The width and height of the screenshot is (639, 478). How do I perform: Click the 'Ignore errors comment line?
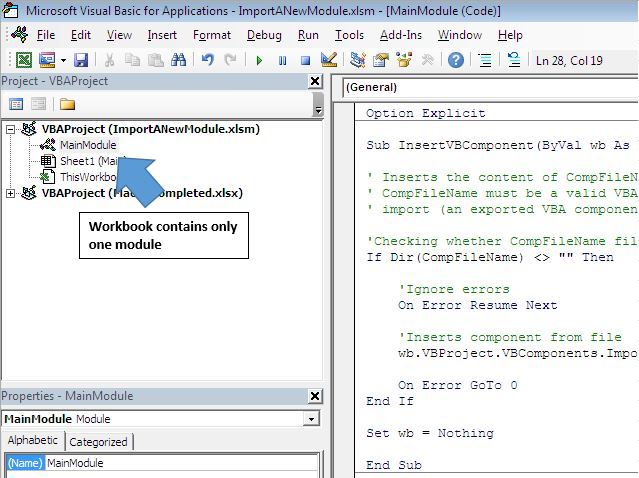pyautogui.click(x=454, y=289)
